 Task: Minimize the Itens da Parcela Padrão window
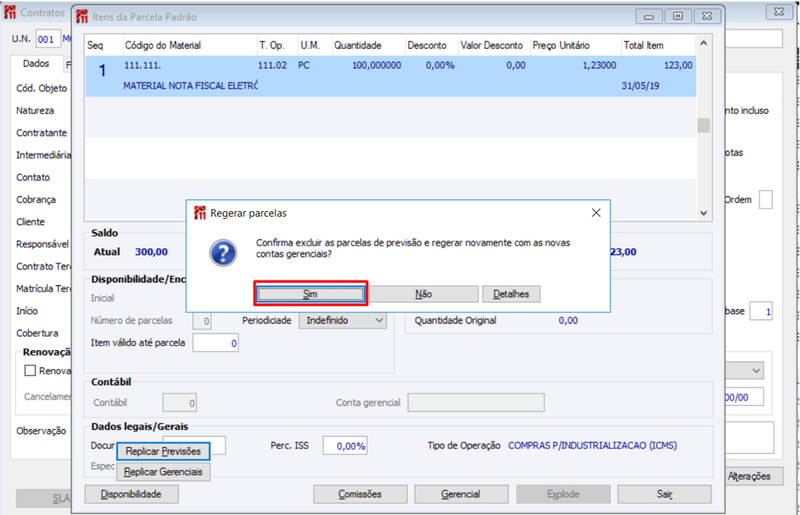point(648,16)
